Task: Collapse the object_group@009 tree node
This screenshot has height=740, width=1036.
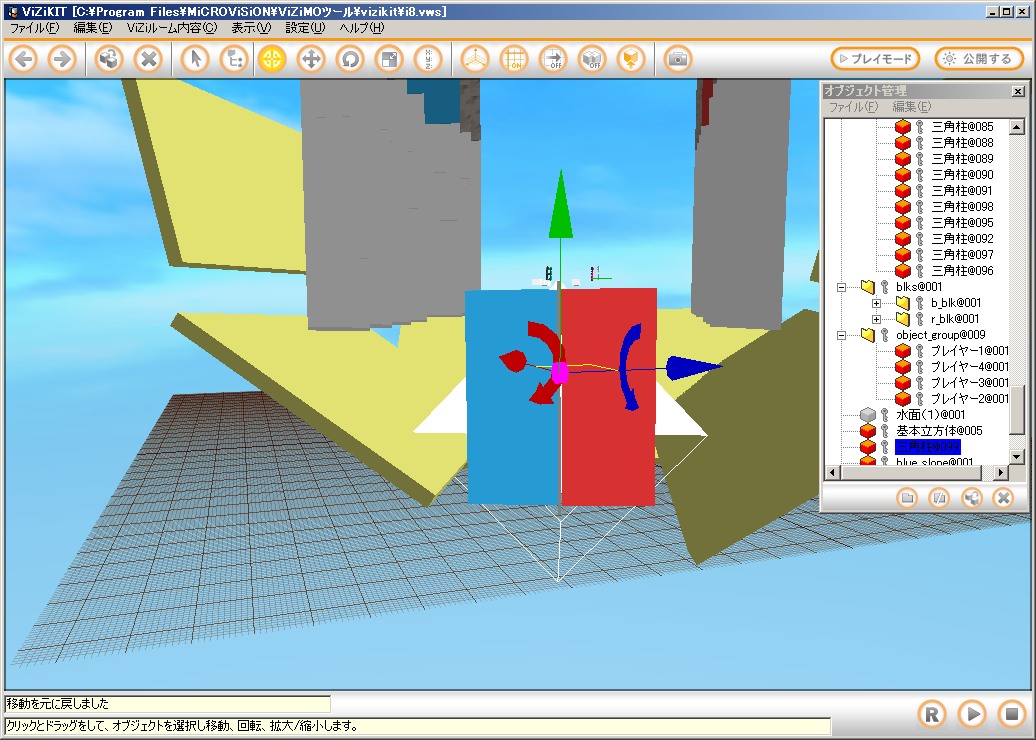Action: (842, 335)
